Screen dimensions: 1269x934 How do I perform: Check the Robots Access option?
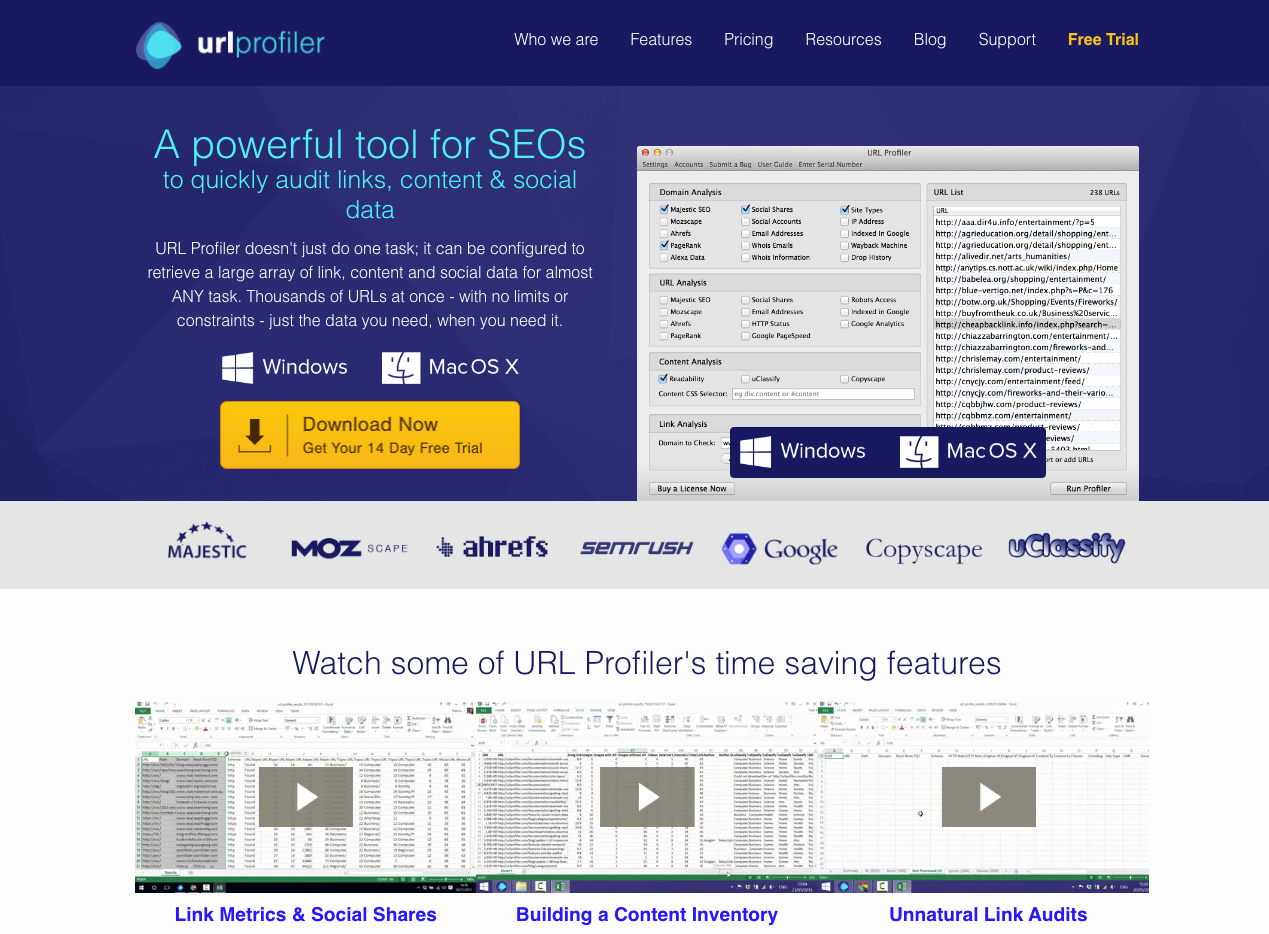(845, 300)
